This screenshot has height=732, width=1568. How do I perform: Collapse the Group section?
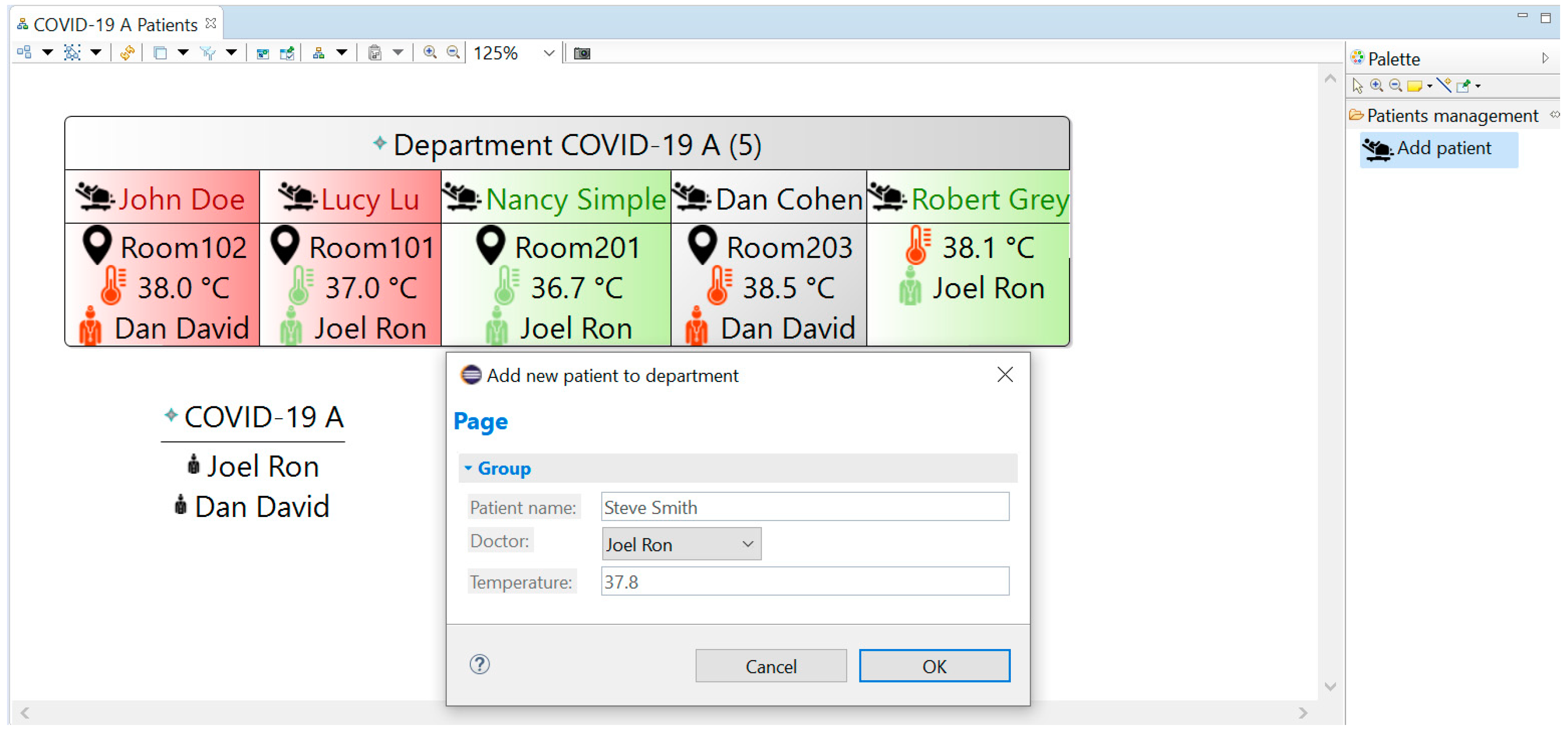[x=468, y=468]
